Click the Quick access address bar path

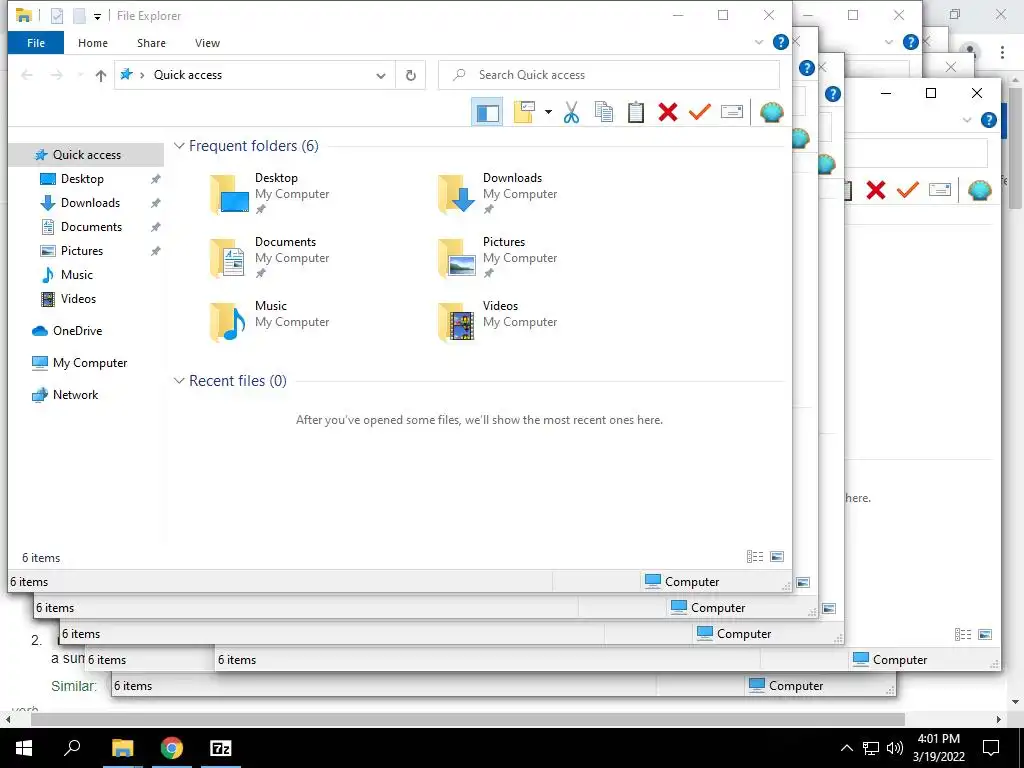[187, 75]
